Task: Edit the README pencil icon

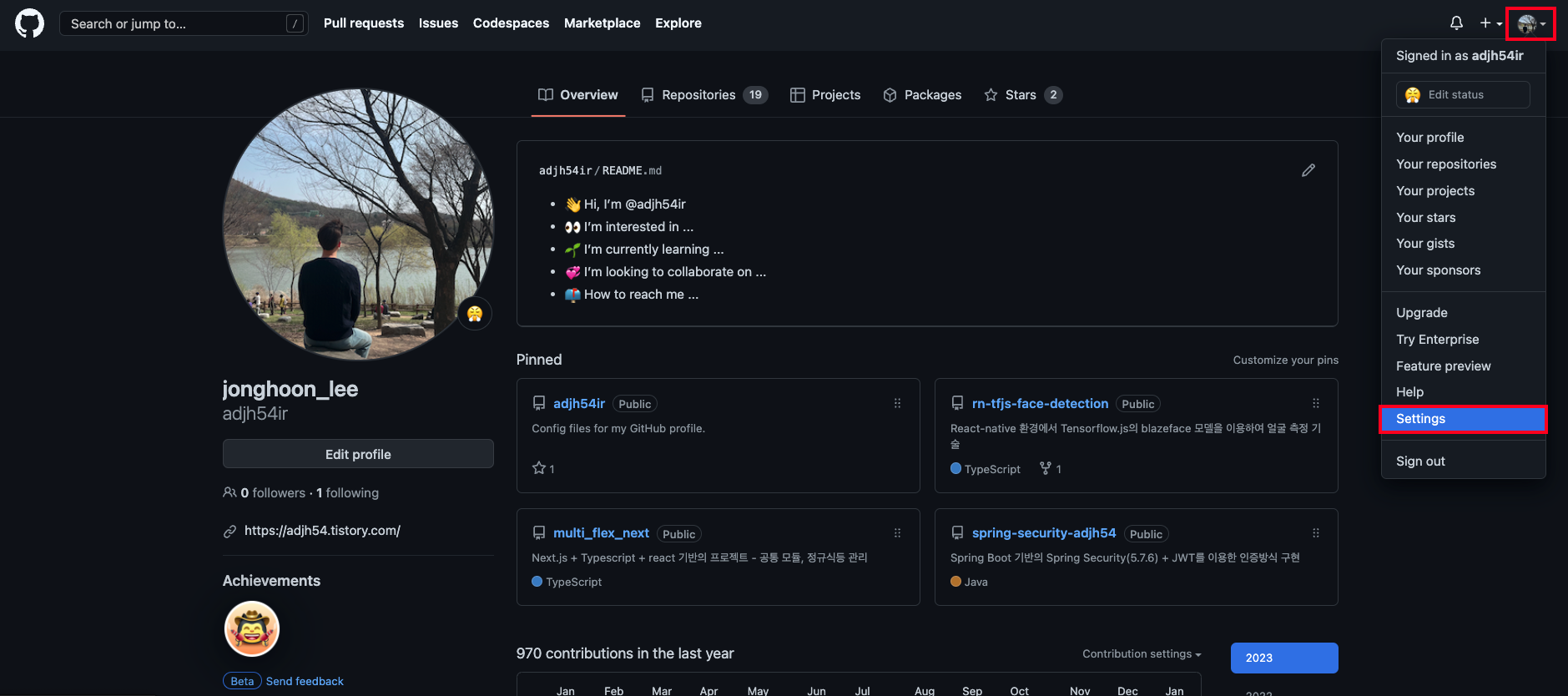Action: (x=1308, y=170)
